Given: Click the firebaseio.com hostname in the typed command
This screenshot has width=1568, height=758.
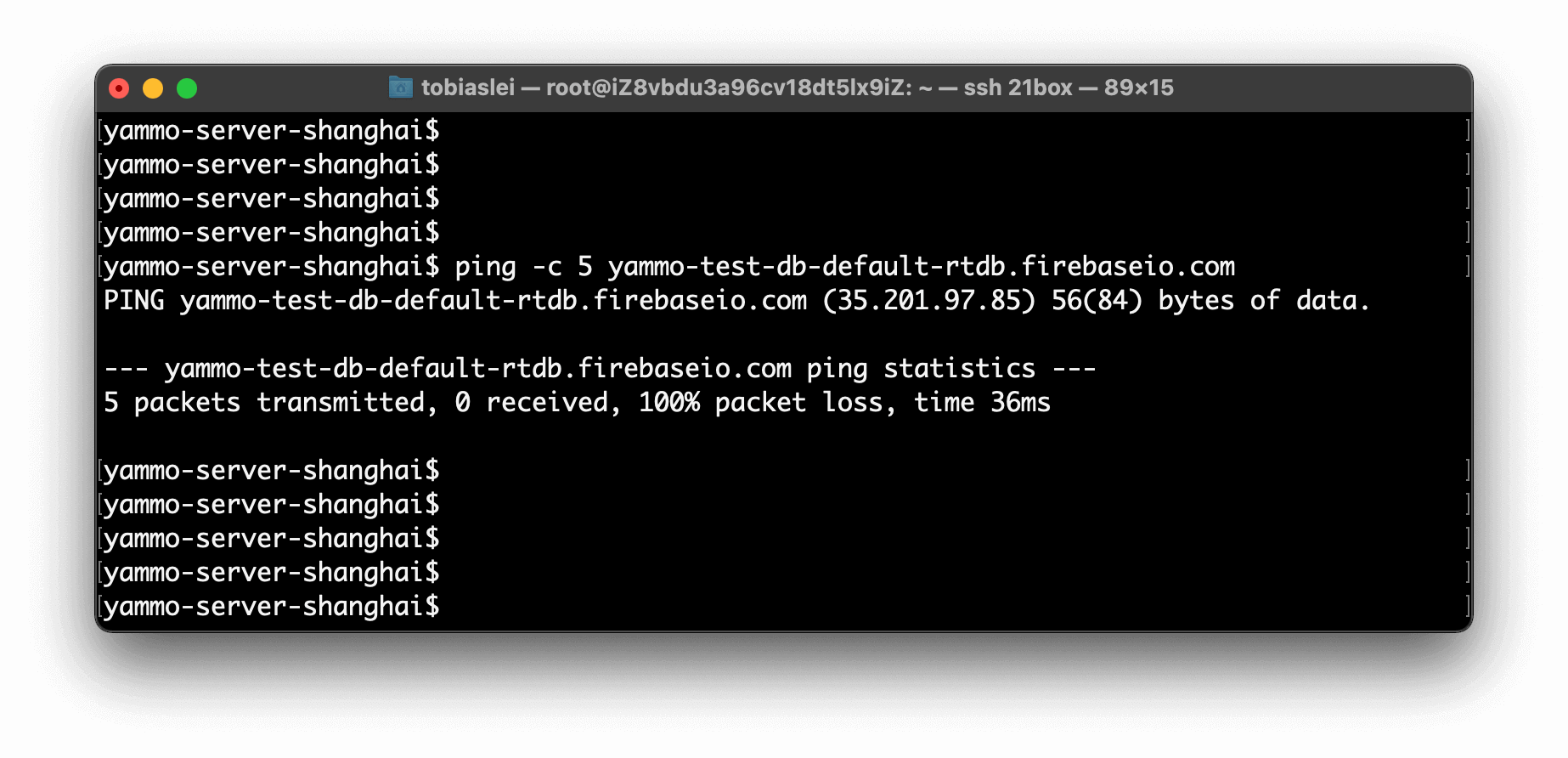Looking at the screenshot, I should tap(921, 267).
